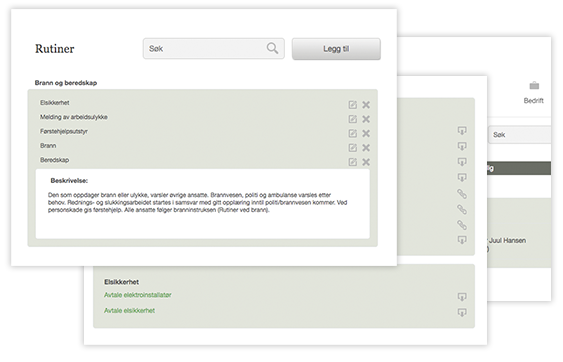This screenshot has width=563, height=362.
Task: Delete the Elsikkerhet routine in Rutiner
Action: [366, 105]
